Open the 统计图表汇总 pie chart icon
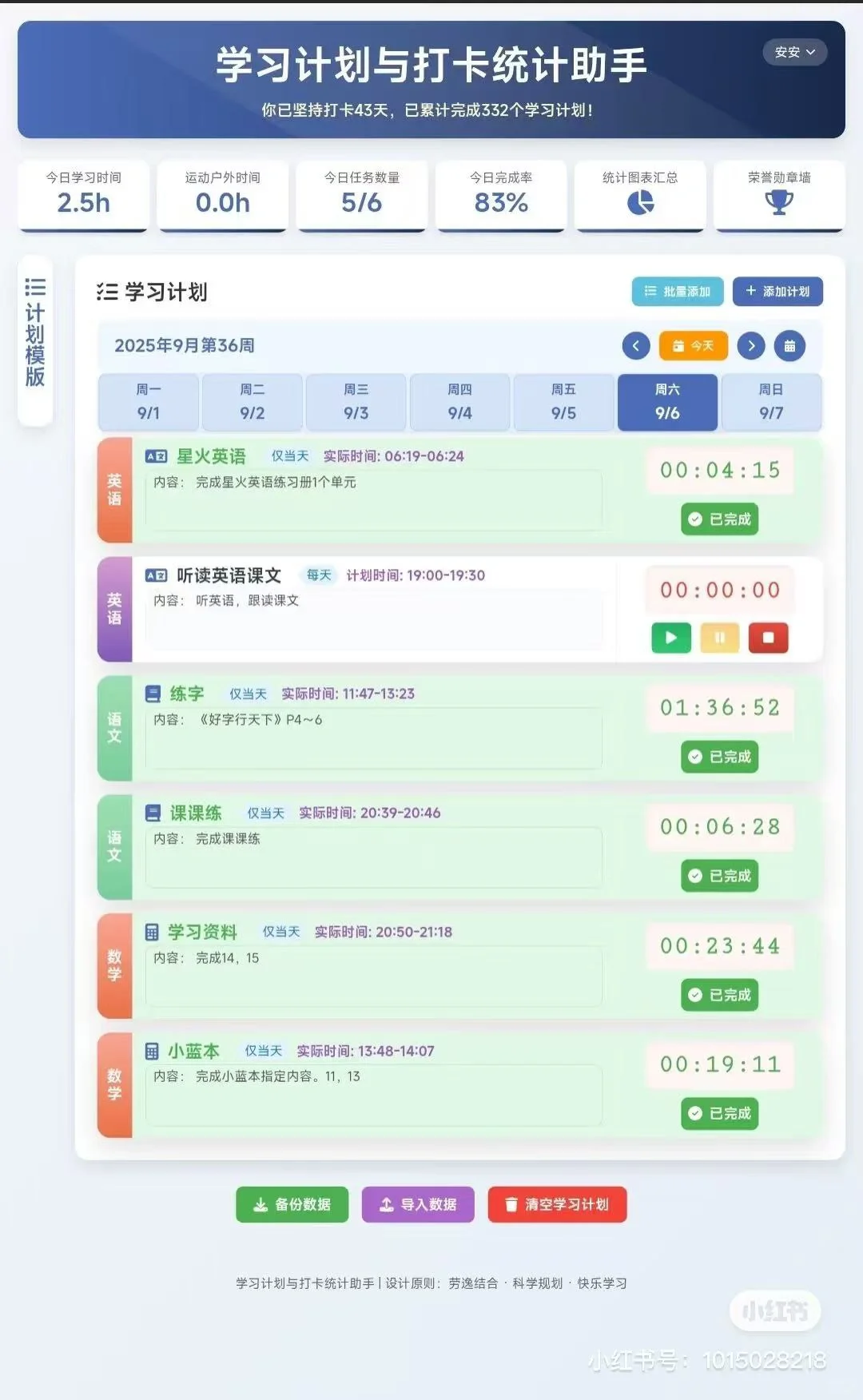 (x=640, y=203)
